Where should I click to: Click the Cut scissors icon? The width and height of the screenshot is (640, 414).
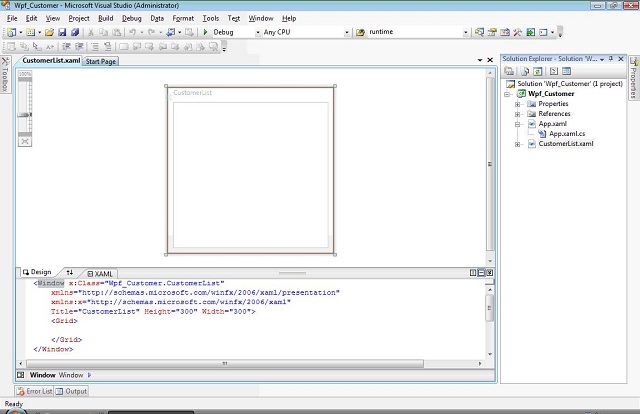pos(91,32)
